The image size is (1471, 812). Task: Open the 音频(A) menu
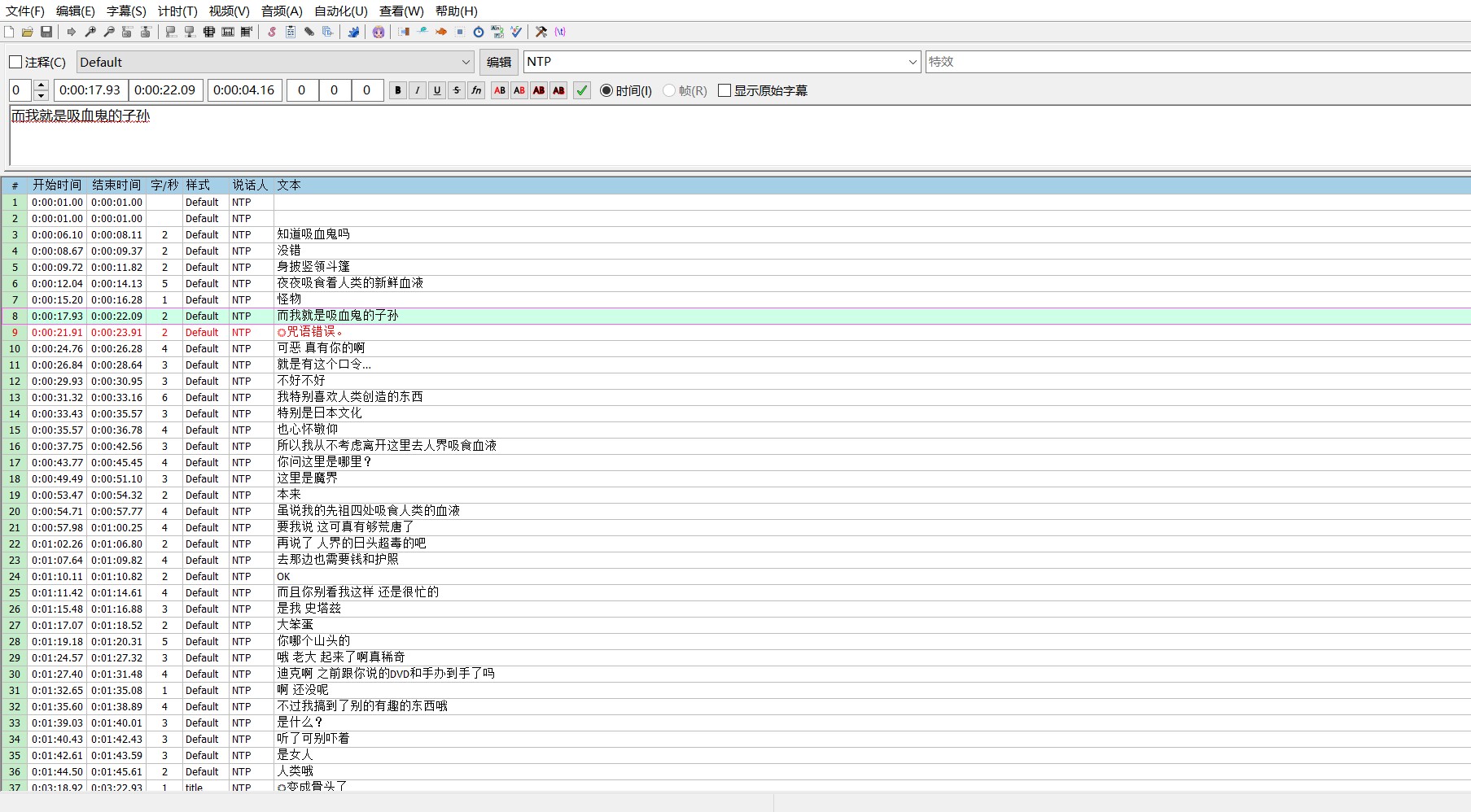[282, 11]
